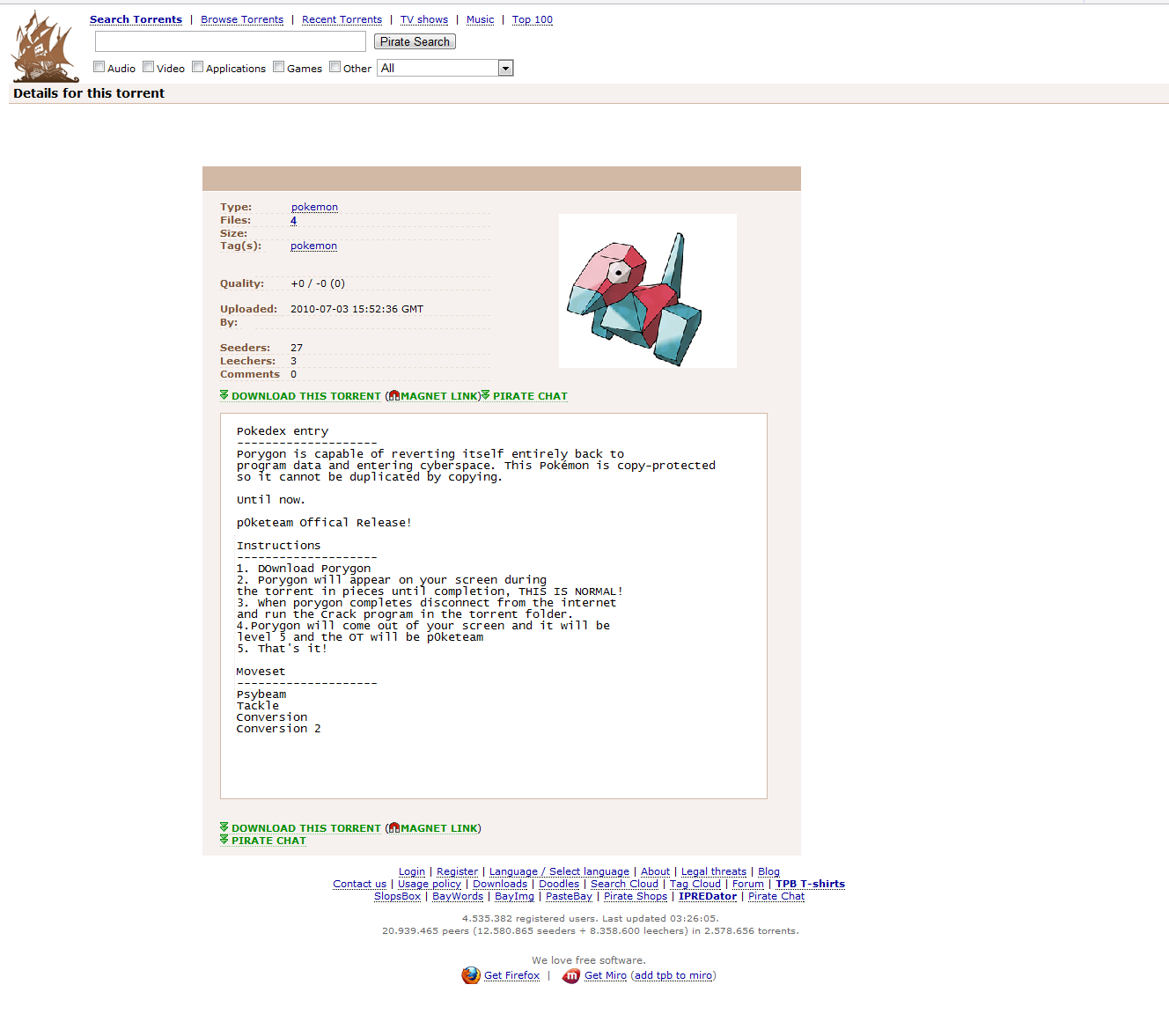Click the green arrow before the bottom Pirate Chat
1169x1036 pixels.
[224, 840]
